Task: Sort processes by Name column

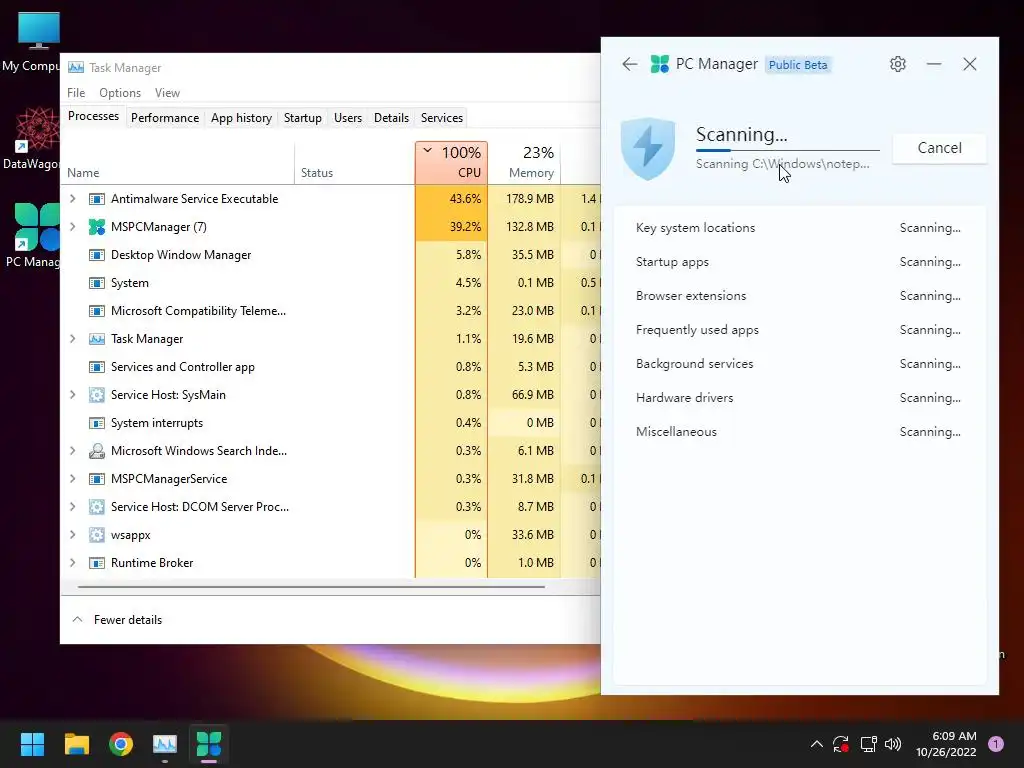Action: coord(178,163)
